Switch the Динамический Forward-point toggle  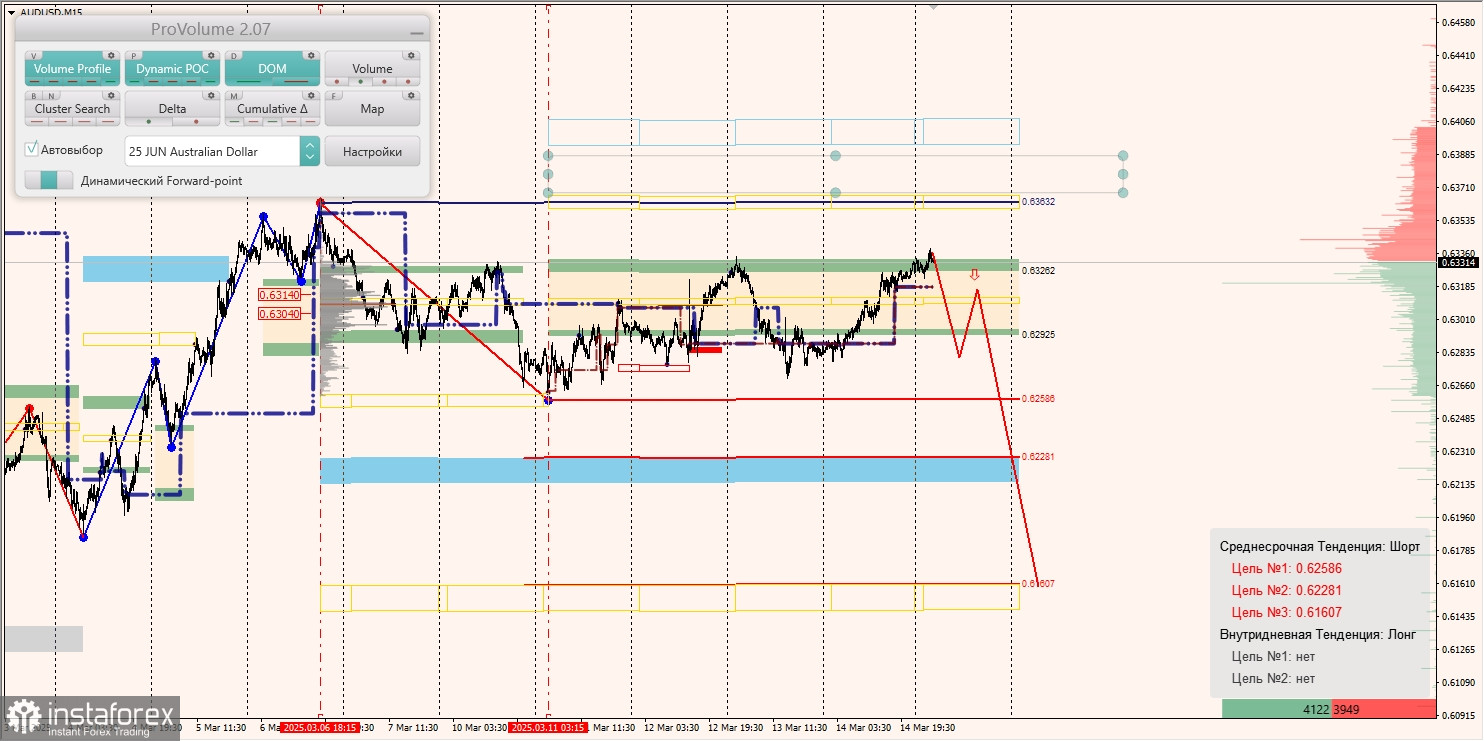pos(49,180)
